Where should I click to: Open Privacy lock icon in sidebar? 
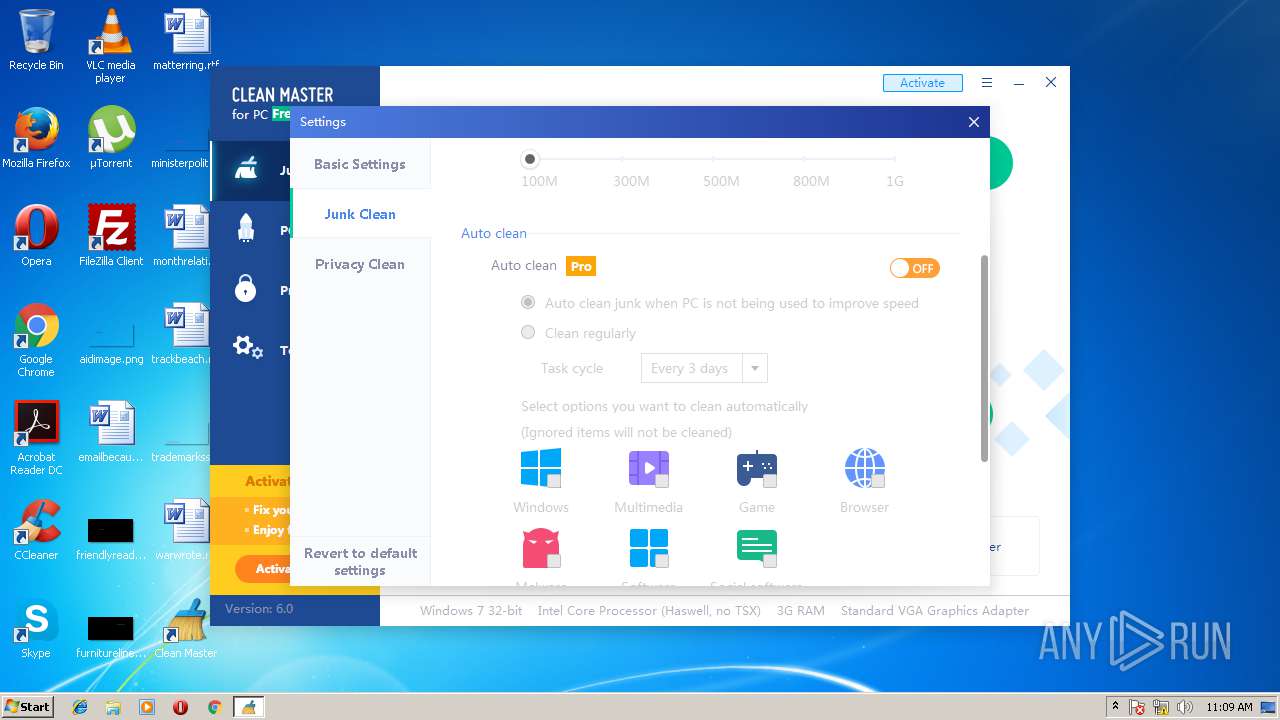coord(246,289)
